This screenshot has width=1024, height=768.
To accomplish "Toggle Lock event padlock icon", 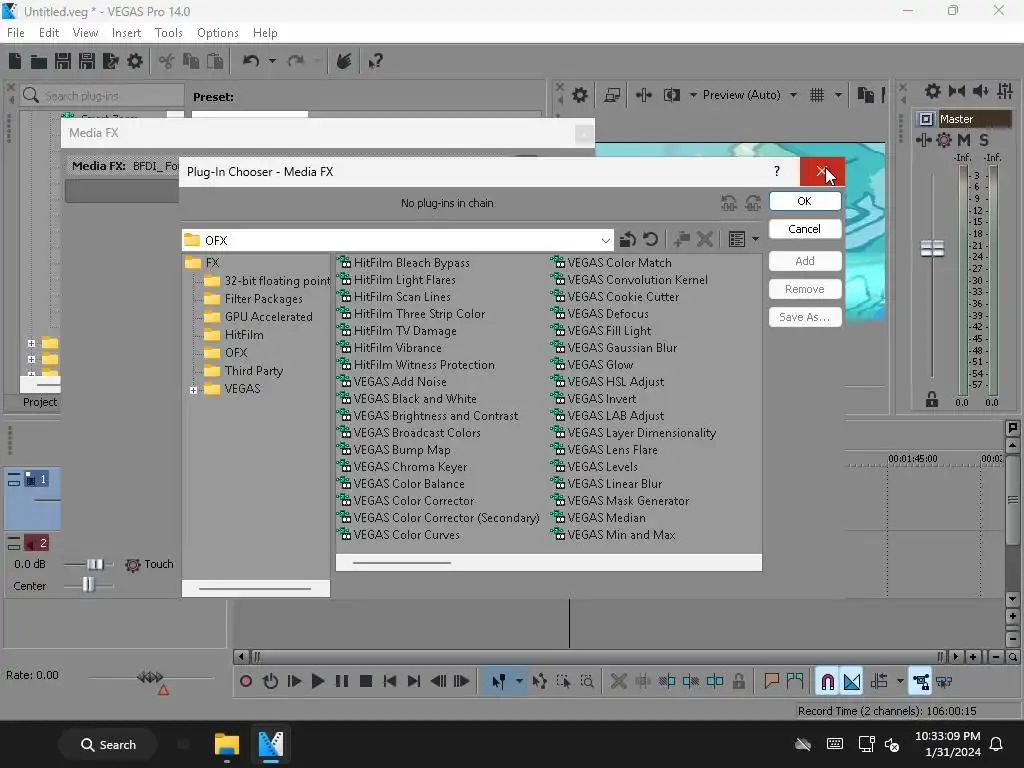I will [x=739, y=682].
